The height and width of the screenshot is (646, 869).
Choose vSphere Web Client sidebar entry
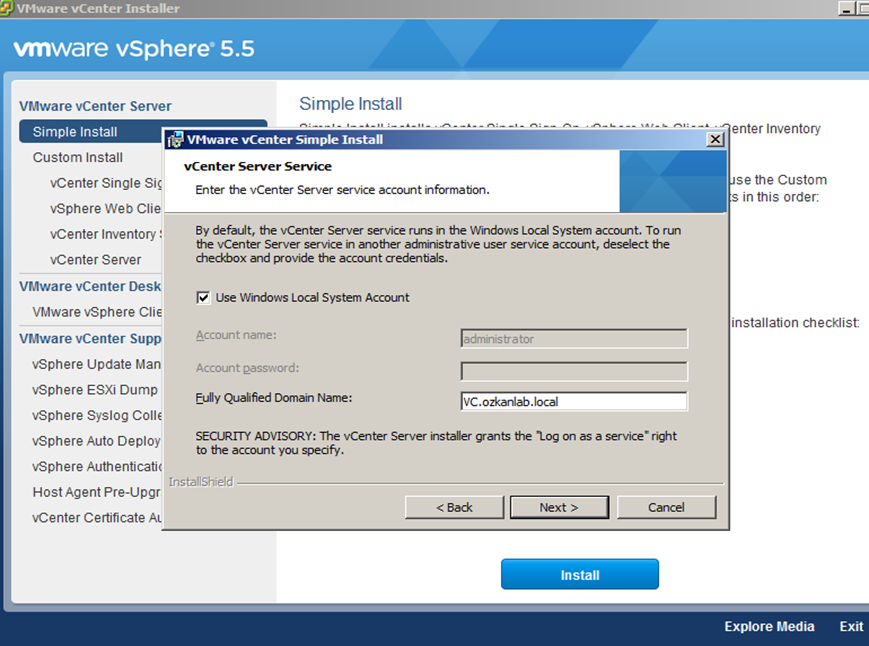click(105, 209)
